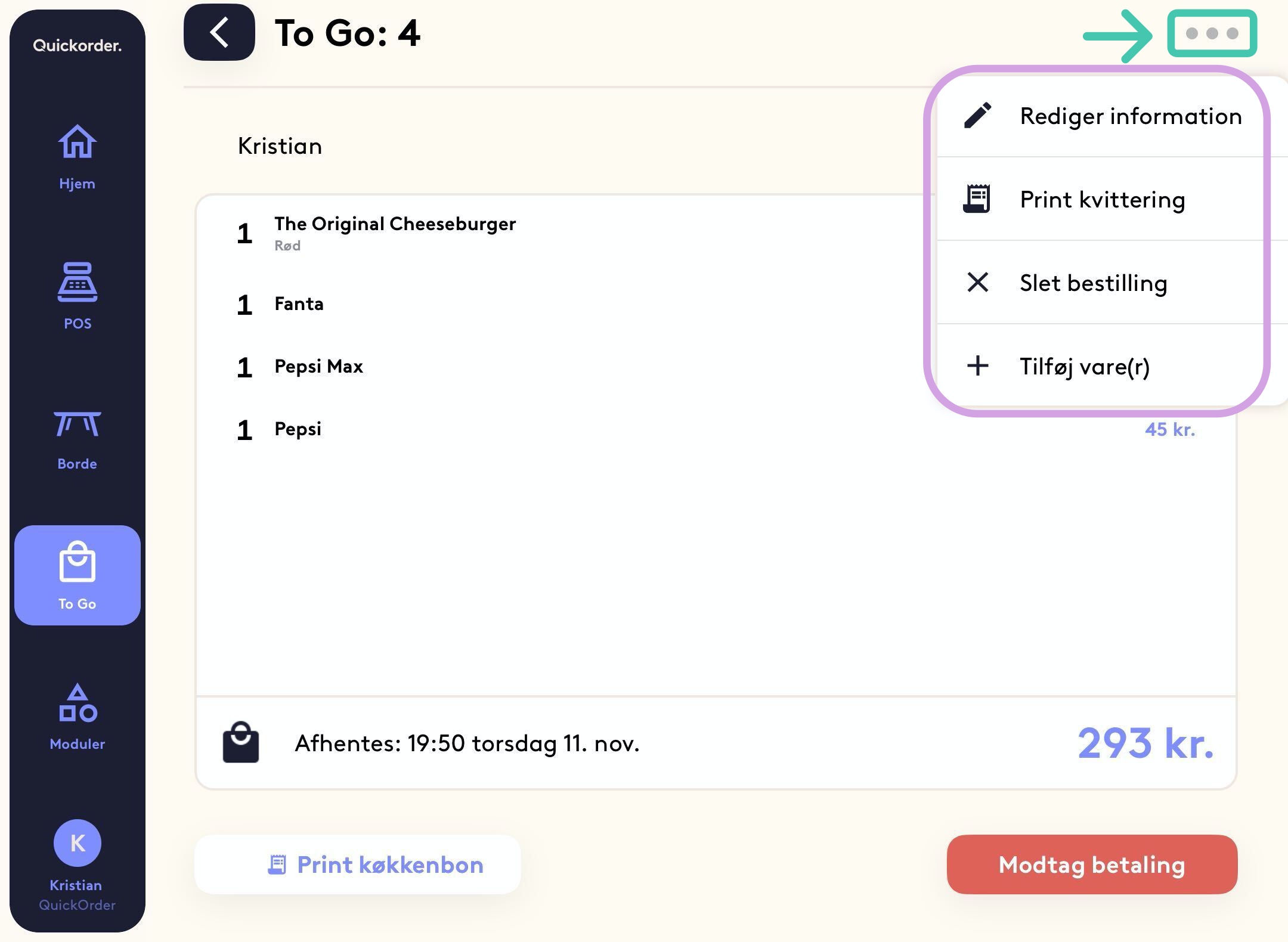Screen dimensions: 1288x942
Task: Open Moduler from the sidebar
Action: pyautogui.click(x=77, y=715)
